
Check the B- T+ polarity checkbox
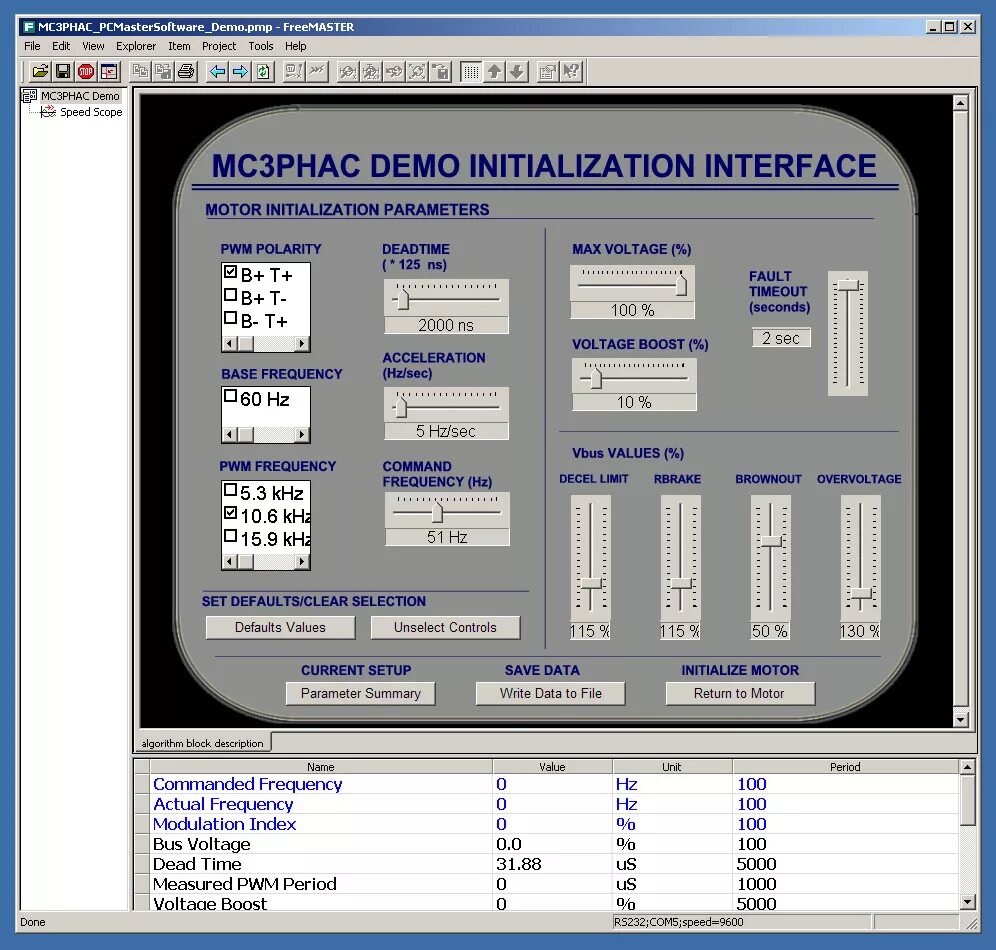tap(230, 318)
